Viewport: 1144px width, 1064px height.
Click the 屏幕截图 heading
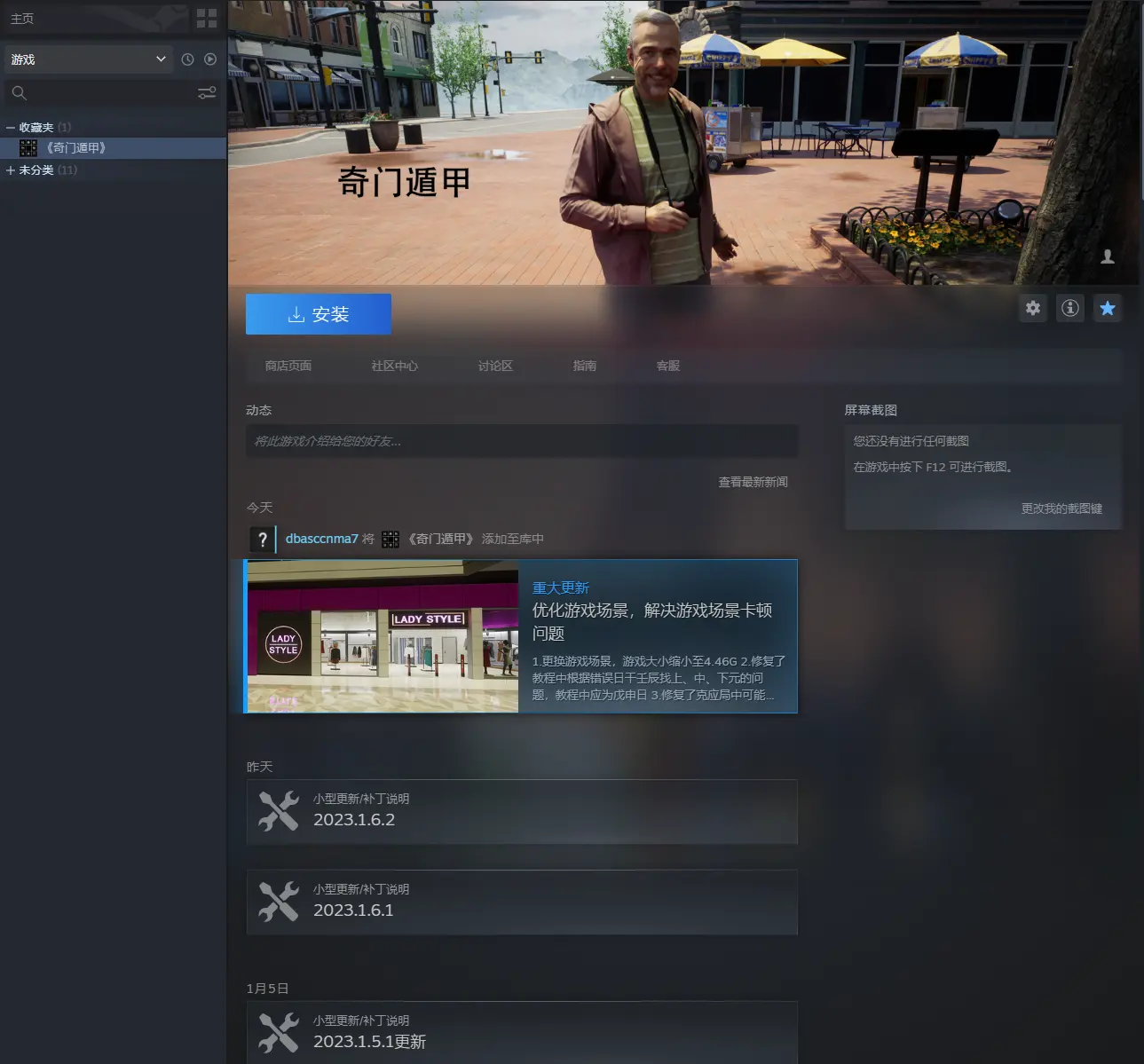coord(871,410)
